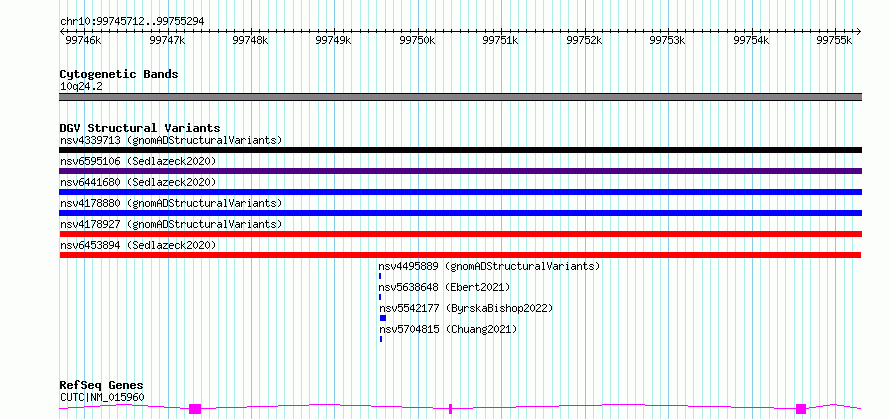Image resolution: width=890 pixels, height=419 pixels.
Task: Select the small blue nsv4495889 variant mark
Action: [380, 276]
